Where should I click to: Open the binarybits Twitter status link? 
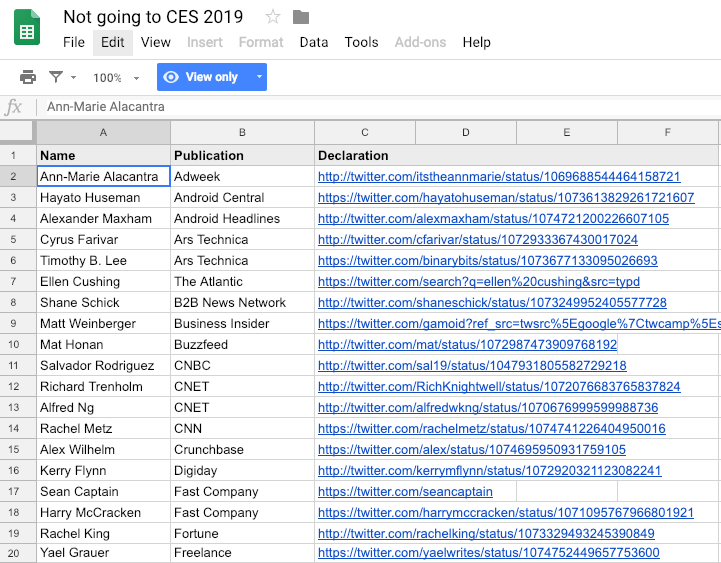click(x=487, y=261)
